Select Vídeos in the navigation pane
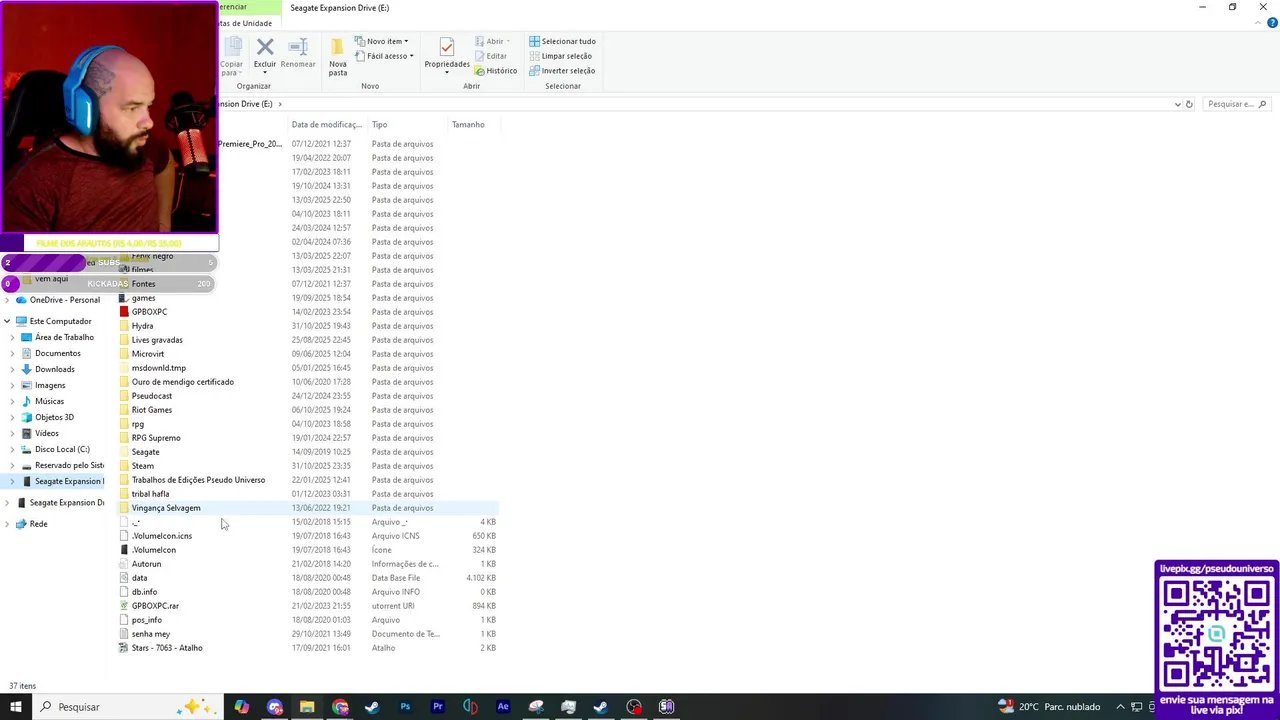Screen dimensions: 1280x720 (x=46, y=433)
